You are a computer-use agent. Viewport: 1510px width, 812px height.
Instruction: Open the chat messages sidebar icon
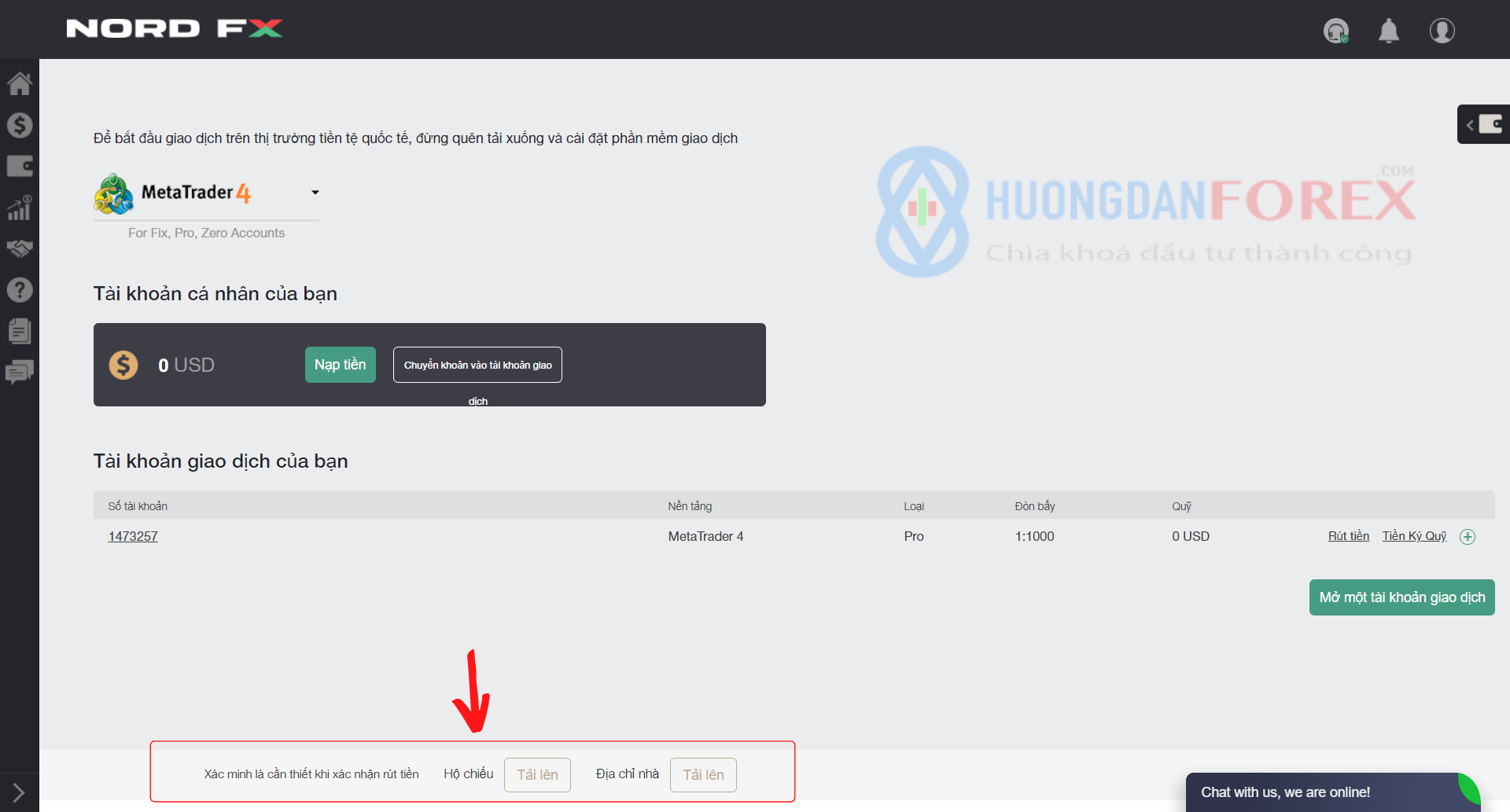[x=20, y=372]
